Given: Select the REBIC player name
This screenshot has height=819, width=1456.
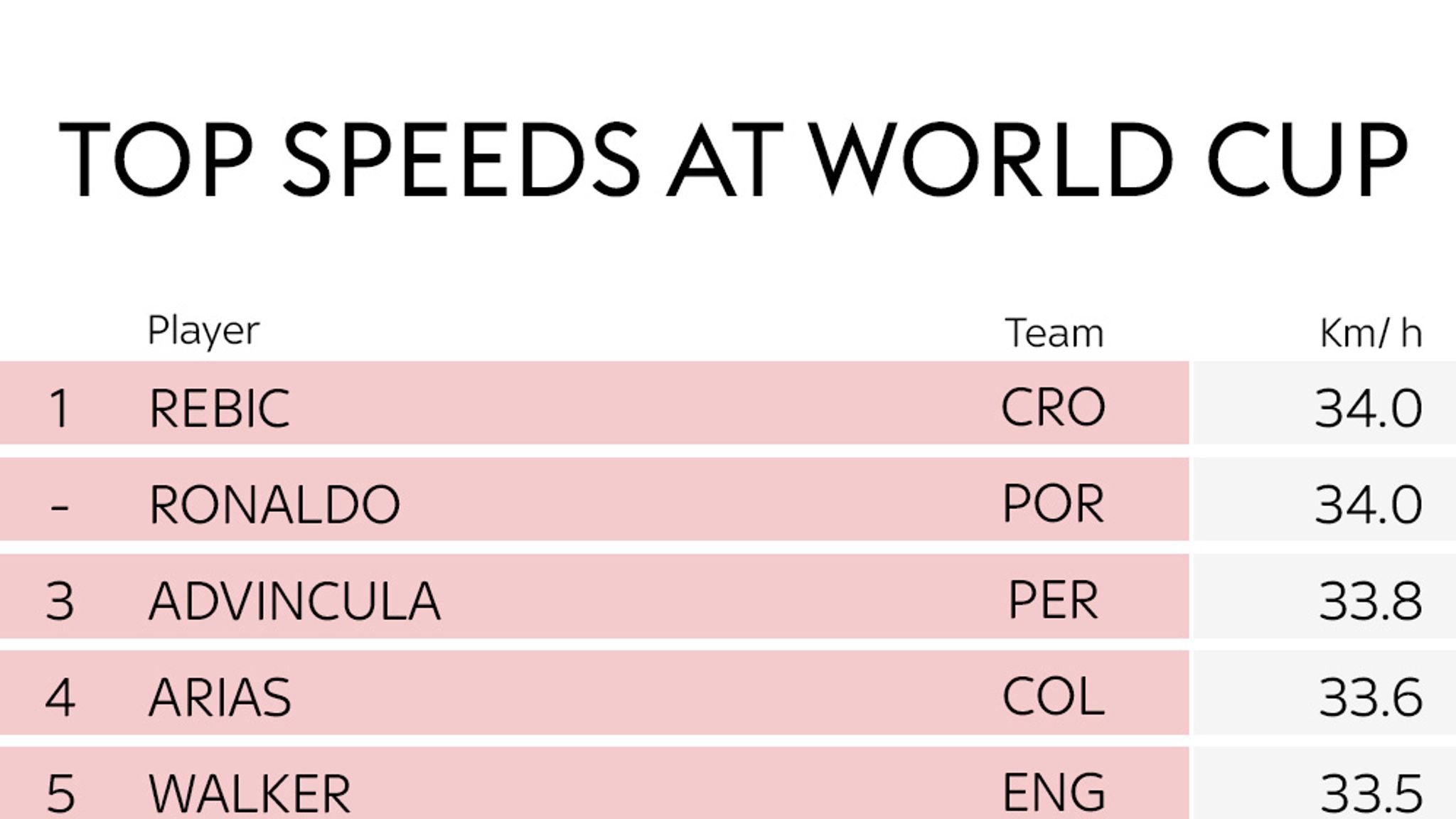Looking at the screenshot, I should pyautogui.click(x=220, y=408).
